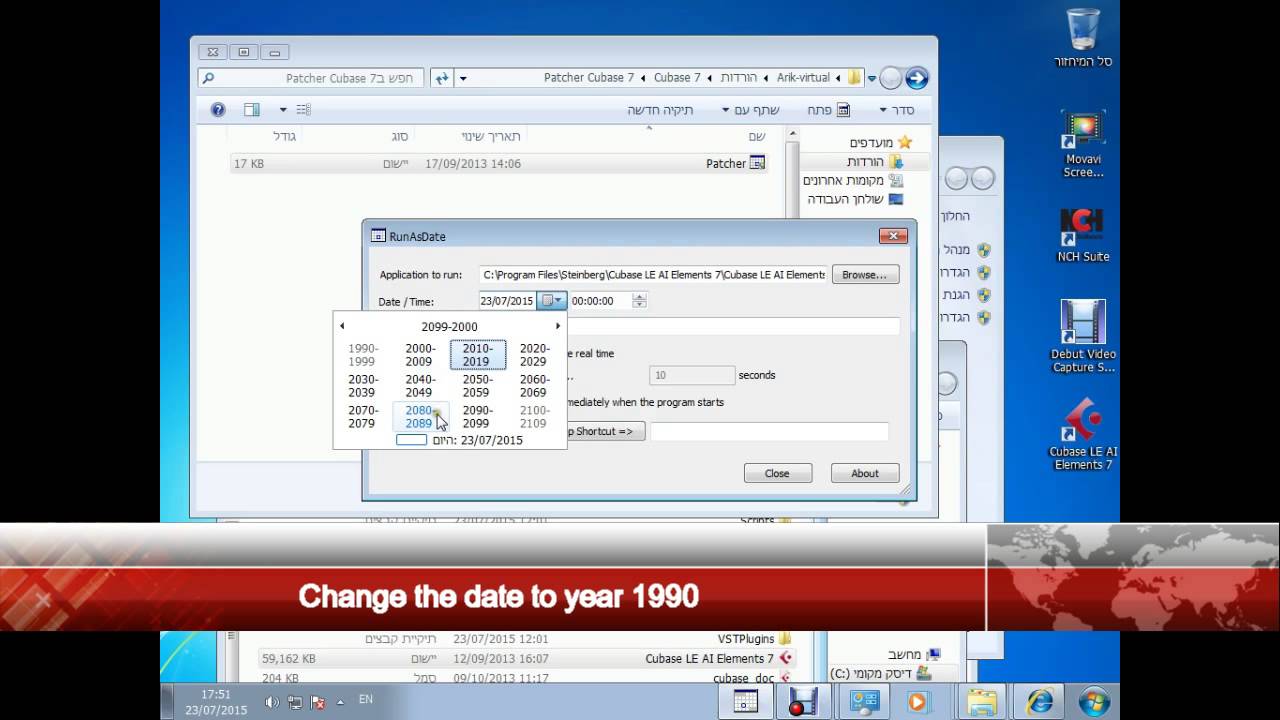This screenshot has width=1280, height=720.
Task: Open the calendar drop-down next to the date
Action: (x=552, y=300)
